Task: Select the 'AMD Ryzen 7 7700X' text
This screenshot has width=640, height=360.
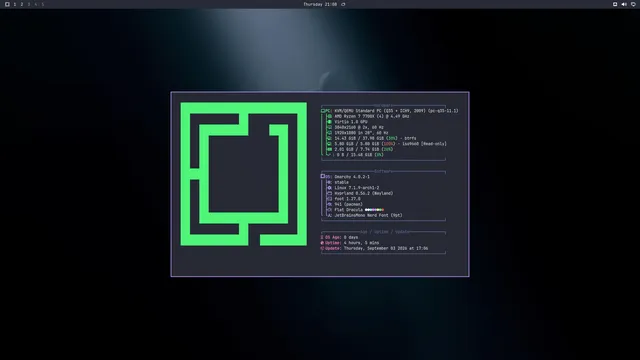Action: (355, 116)
